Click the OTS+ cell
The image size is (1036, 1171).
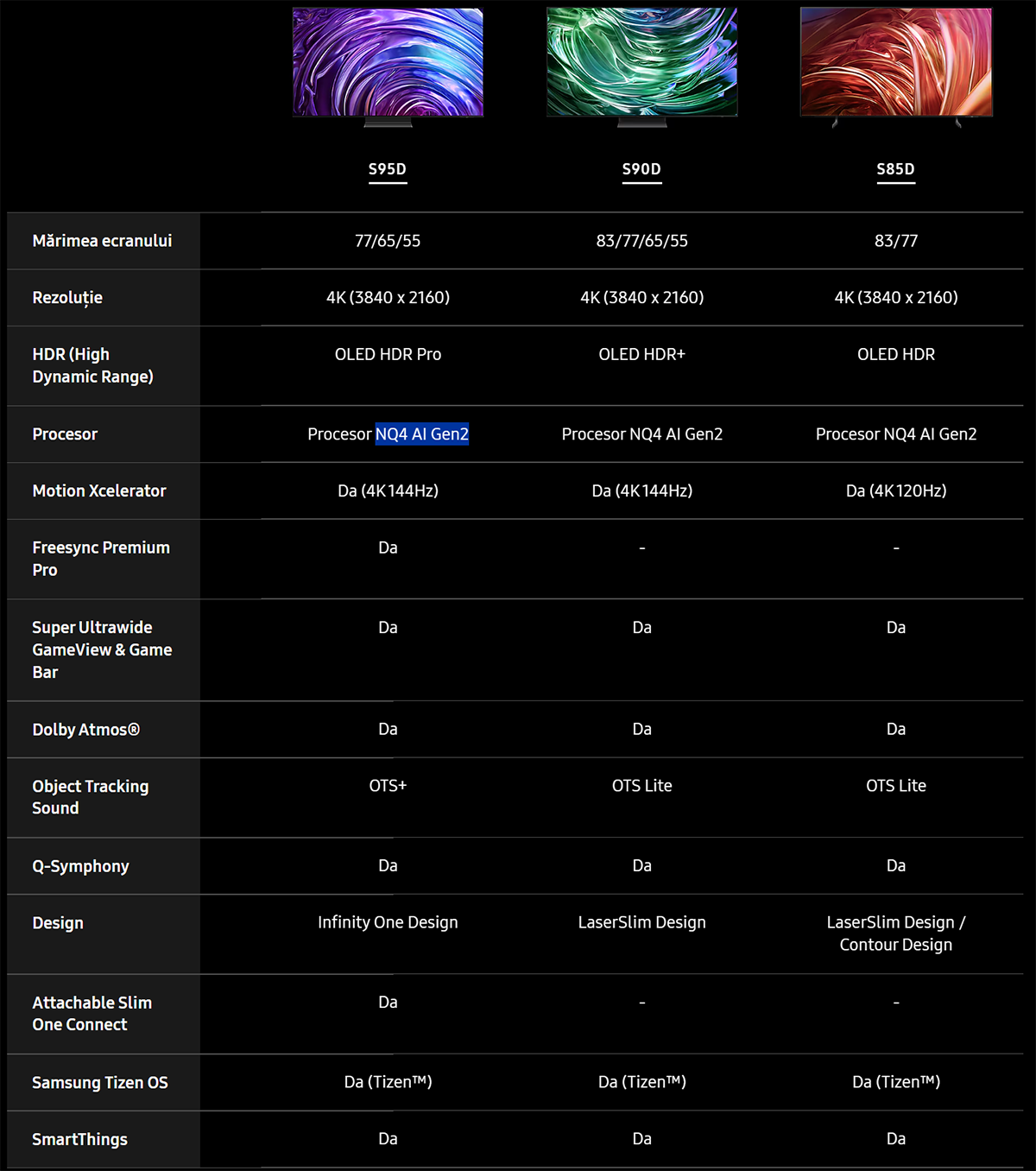point(388,786)
